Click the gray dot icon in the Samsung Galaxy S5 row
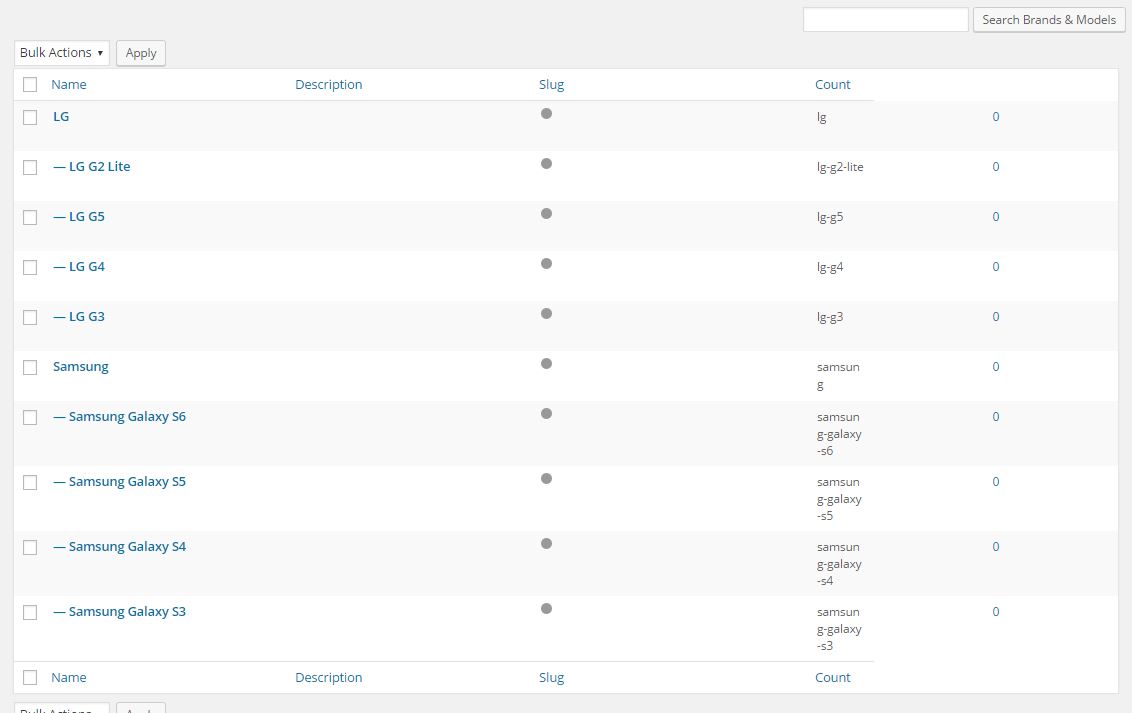The height and width of the screenshot is (713, 1132). tap(547, 478)
